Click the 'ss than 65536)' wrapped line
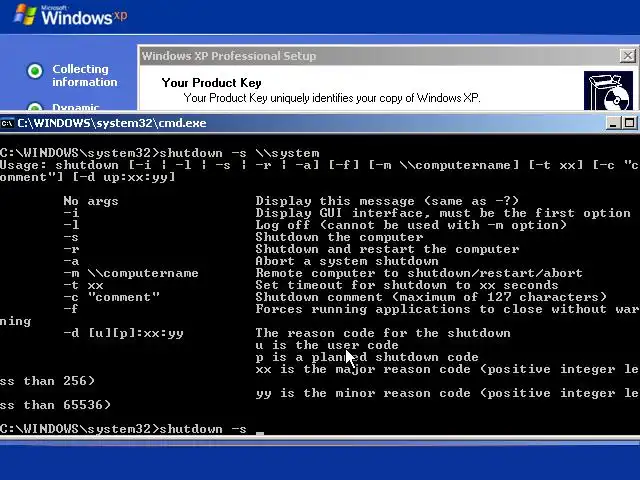640x480 pixels. coord(55,405)
